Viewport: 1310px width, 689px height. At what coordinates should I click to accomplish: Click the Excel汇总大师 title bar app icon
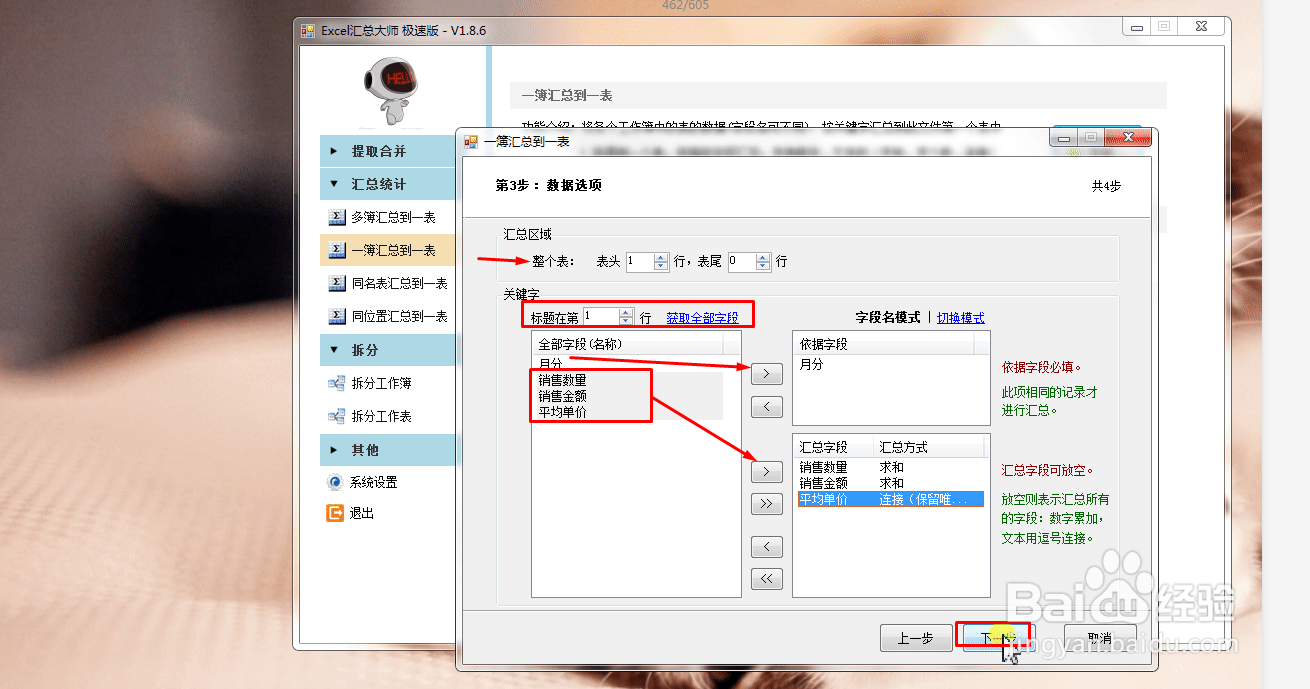point(309,30)
